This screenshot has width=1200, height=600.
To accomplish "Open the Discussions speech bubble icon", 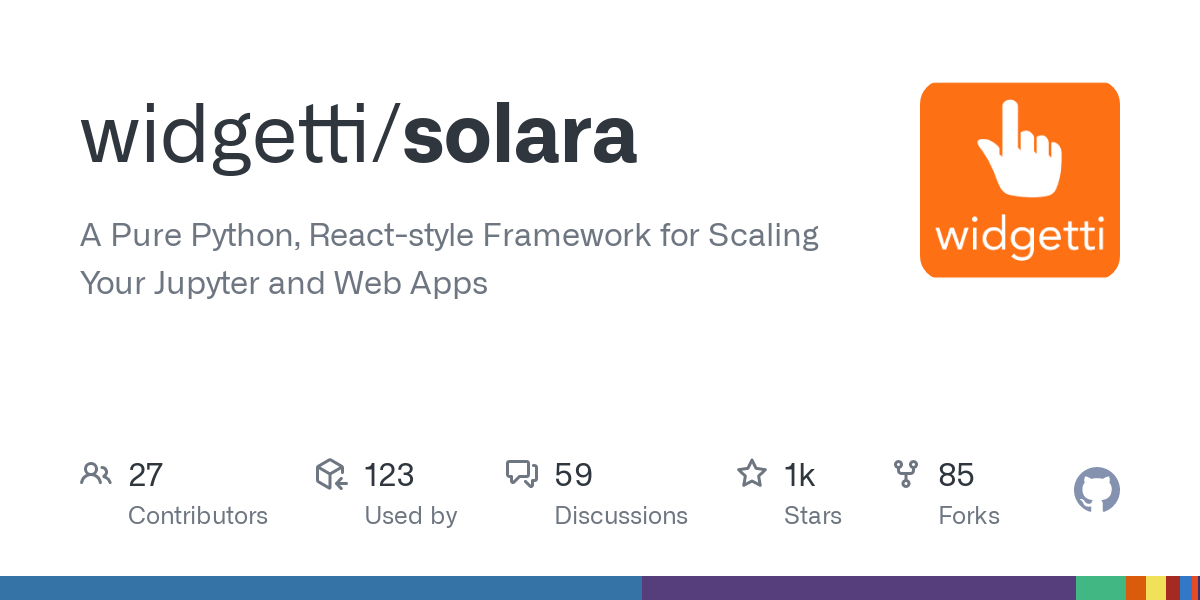I will point(523,474).
